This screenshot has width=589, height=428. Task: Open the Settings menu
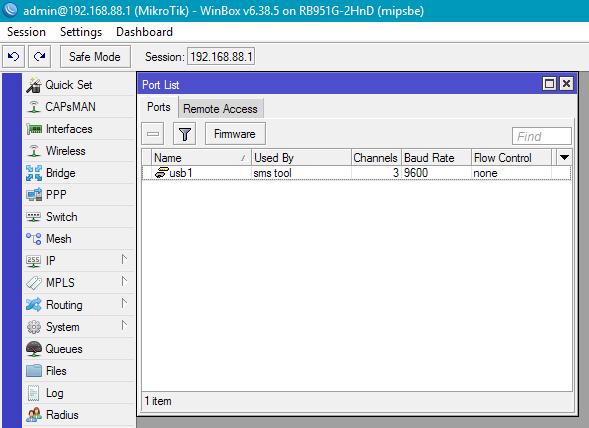pos(81,32)
